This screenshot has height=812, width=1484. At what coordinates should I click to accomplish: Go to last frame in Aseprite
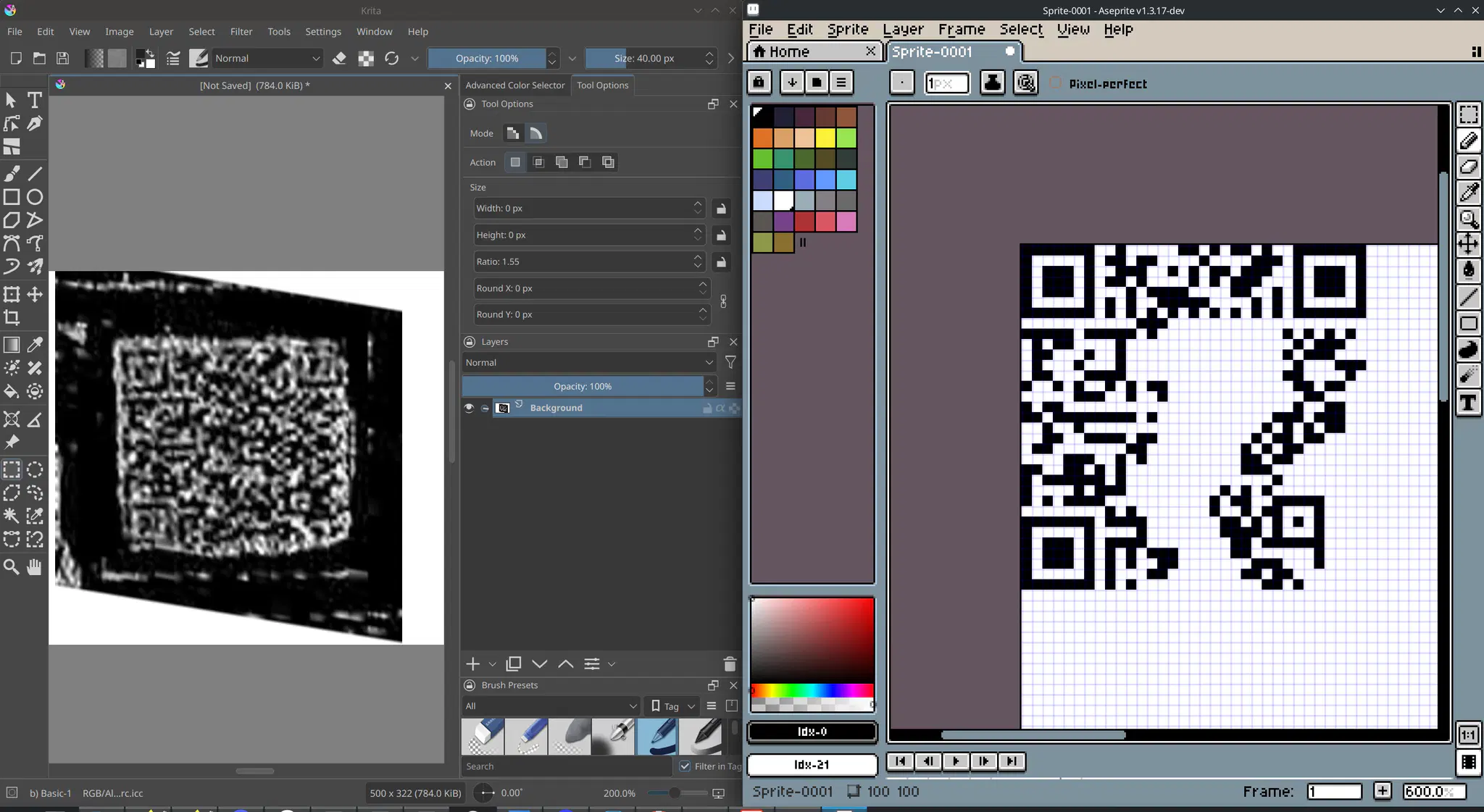coord(1012,761)
